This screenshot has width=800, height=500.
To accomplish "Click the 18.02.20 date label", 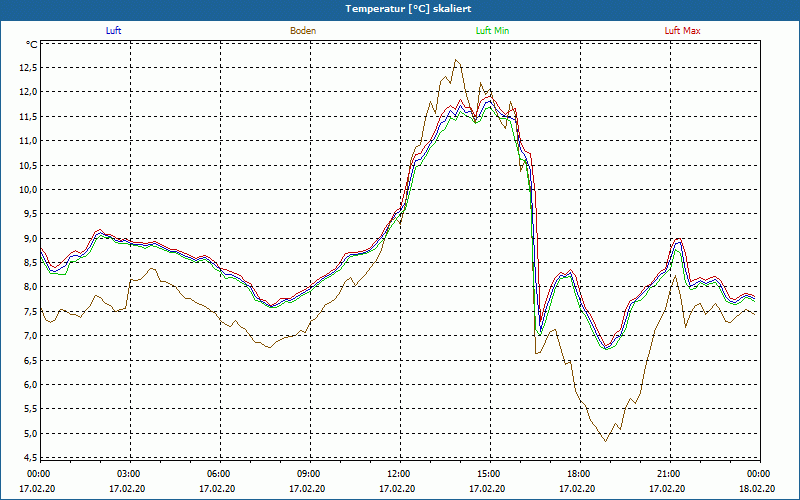I will click(757, 488).
